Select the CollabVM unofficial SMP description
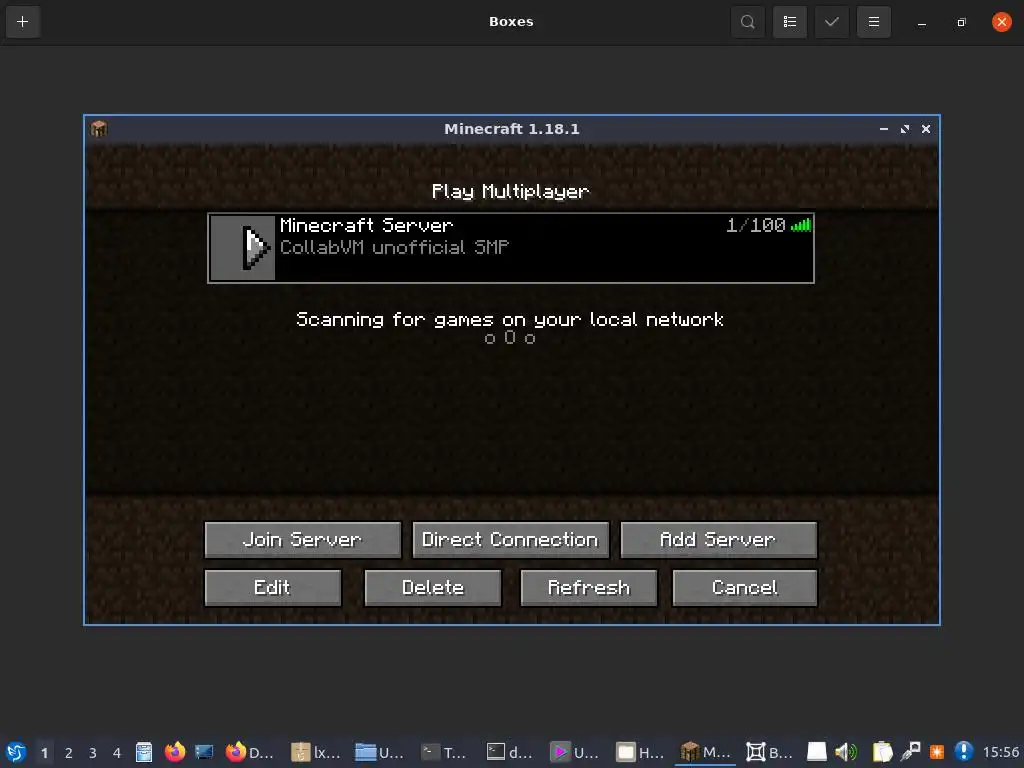 click(x=394, y=248)
